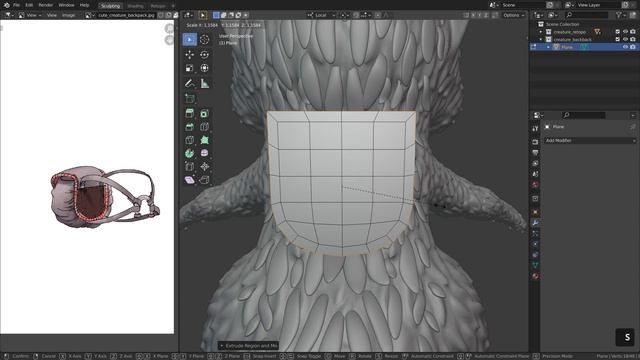
Task: Select the Annotate pencil tool
Action: [x=189, y=83]
